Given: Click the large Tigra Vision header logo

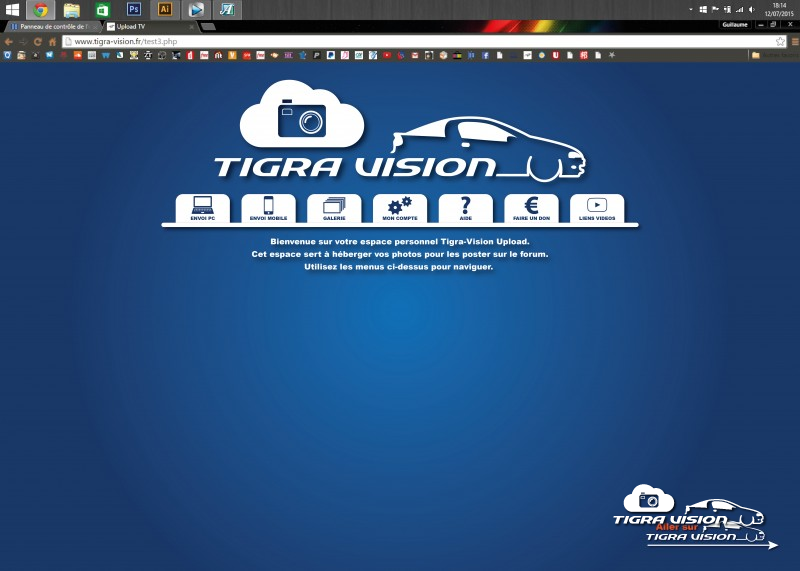Looking at the screenshot, I should pos(400,135).
